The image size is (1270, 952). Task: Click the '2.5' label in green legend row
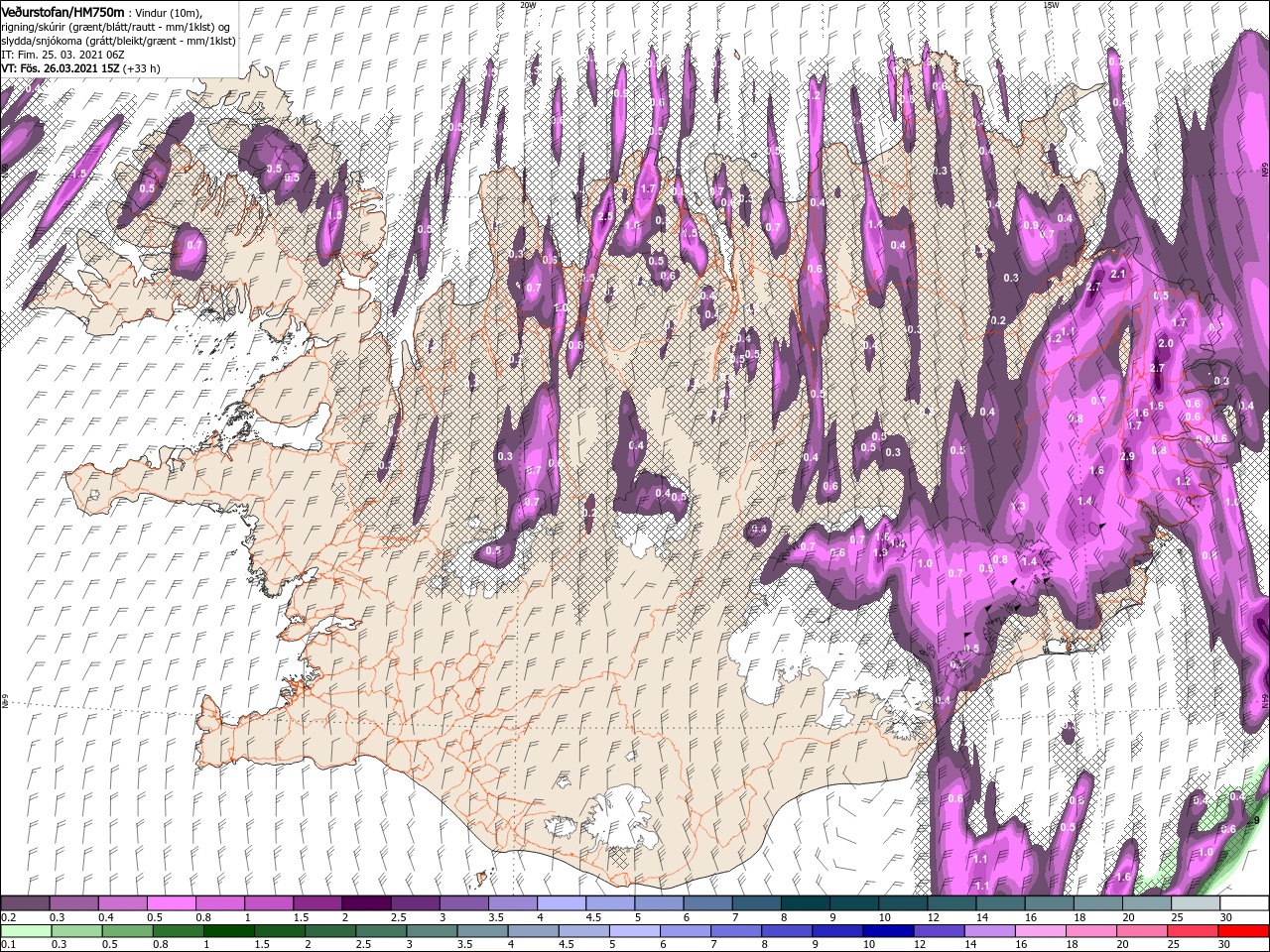(363, 944)
